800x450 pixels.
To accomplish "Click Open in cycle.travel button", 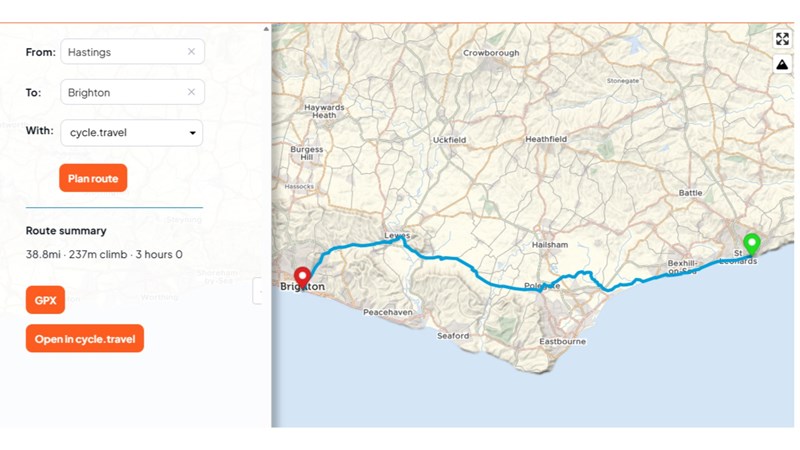I will (85, 339).
